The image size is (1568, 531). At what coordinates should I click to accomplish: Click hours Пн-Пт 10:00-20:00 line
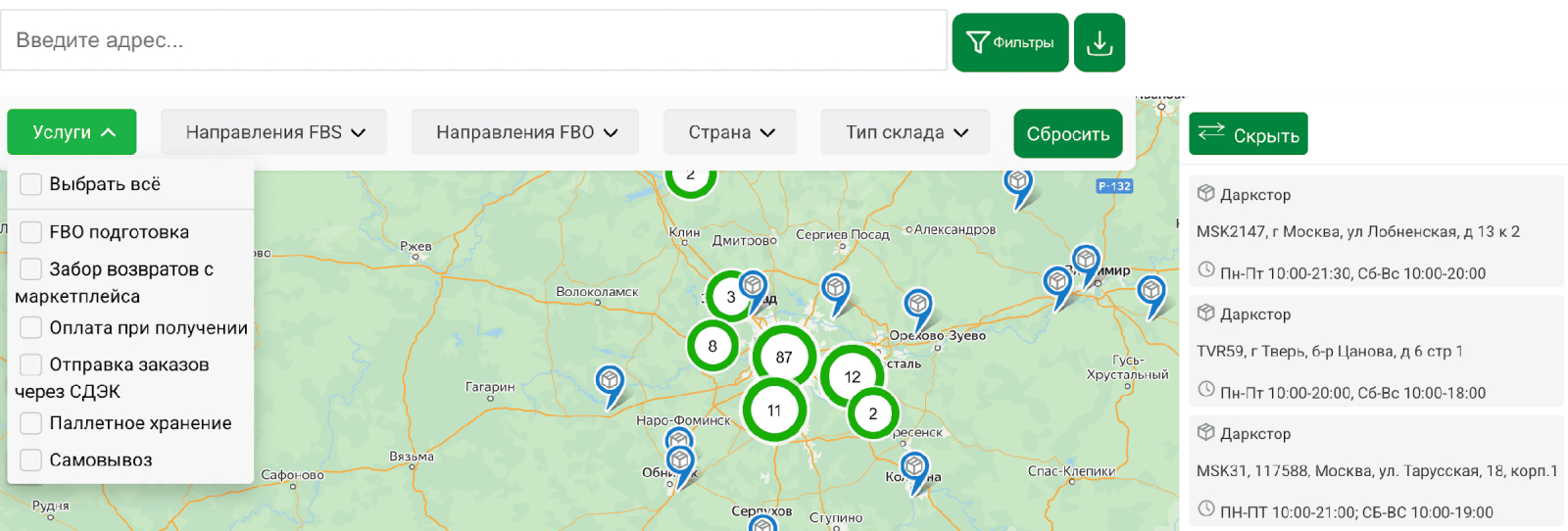coord(1352,394)
